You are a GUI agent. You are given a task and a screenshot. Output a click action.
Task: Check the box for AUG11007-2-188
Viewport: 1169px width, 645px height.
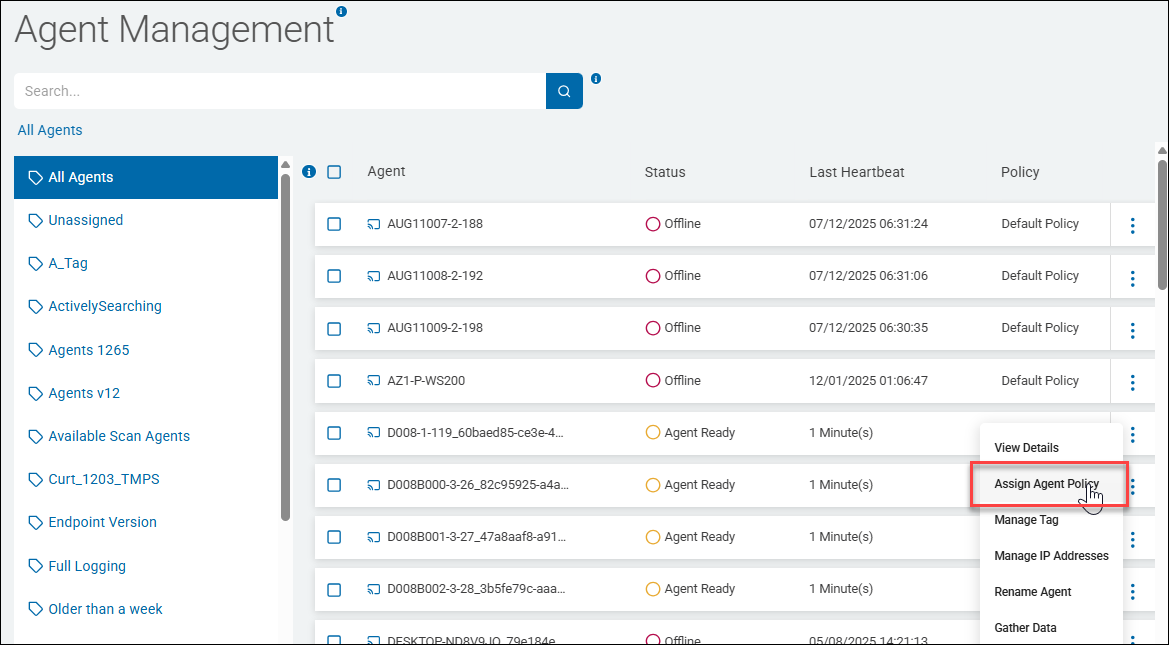pos(334,224)
